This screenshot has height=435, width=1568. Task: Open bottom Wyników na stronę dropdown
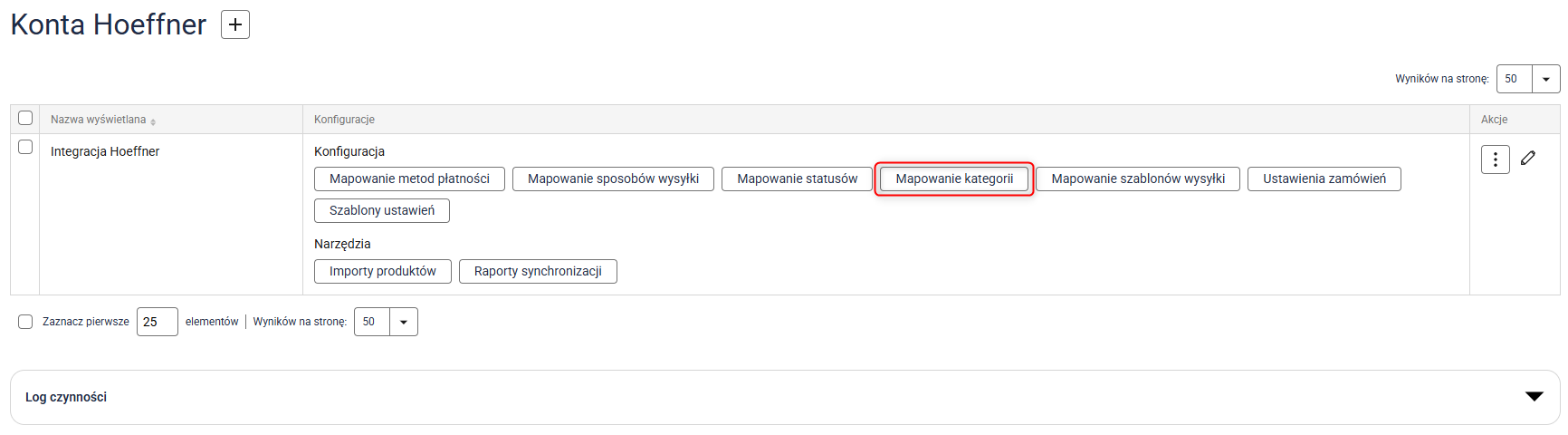tap(403, 322)
